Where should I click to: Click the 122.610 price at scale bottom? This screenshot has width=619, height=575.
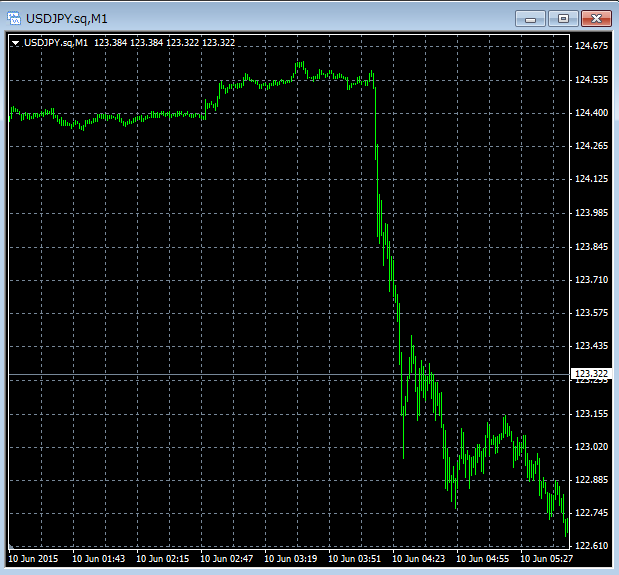click(589, 545)
